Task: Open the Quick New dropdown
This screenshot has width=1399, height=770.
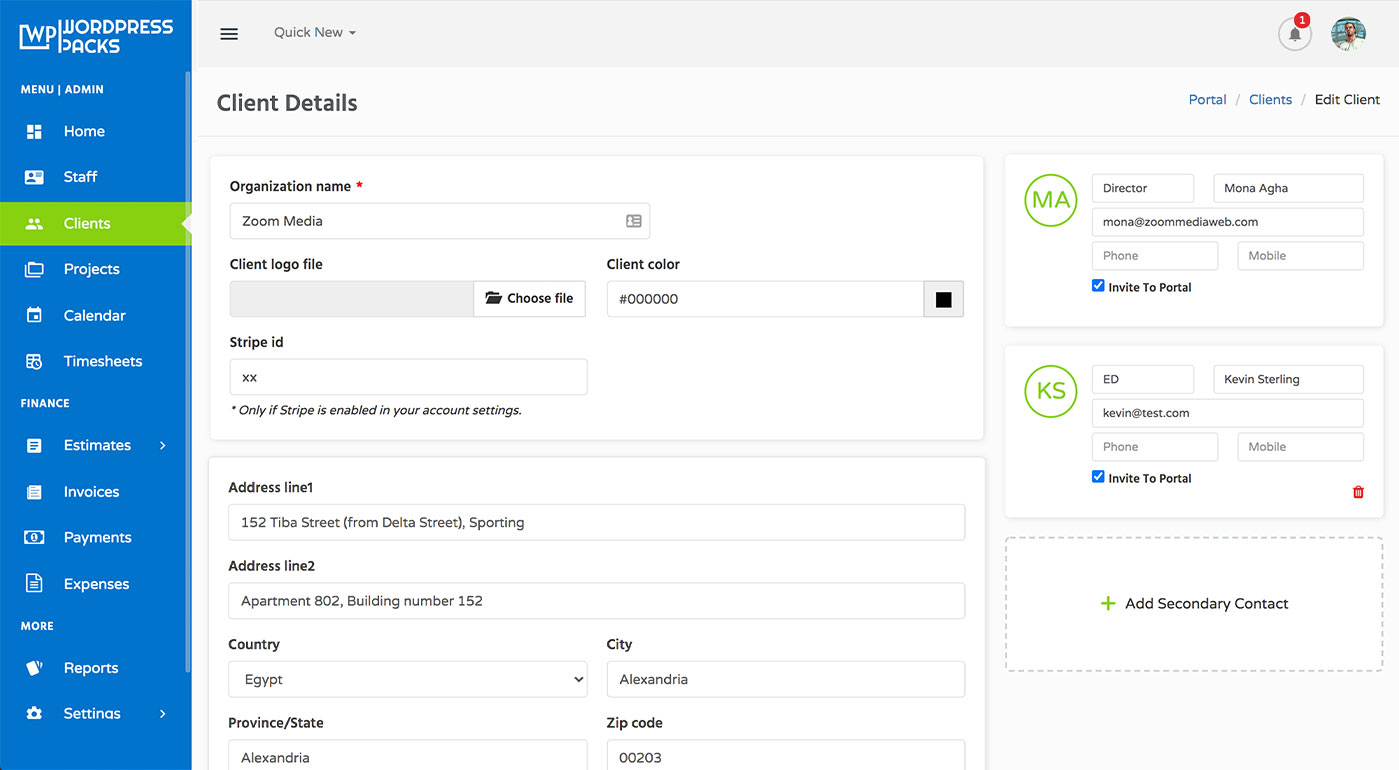Action: tap(313, 32)
